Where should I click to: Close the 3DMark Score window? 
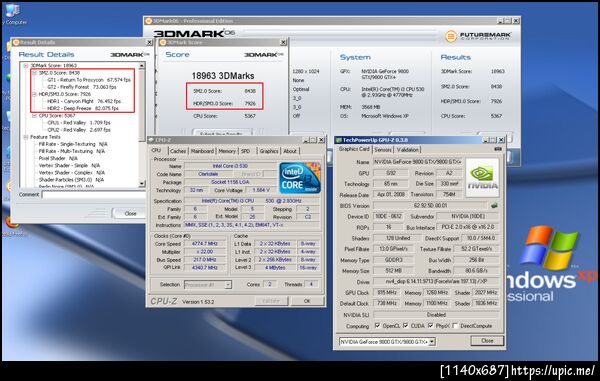coord(283,42)
